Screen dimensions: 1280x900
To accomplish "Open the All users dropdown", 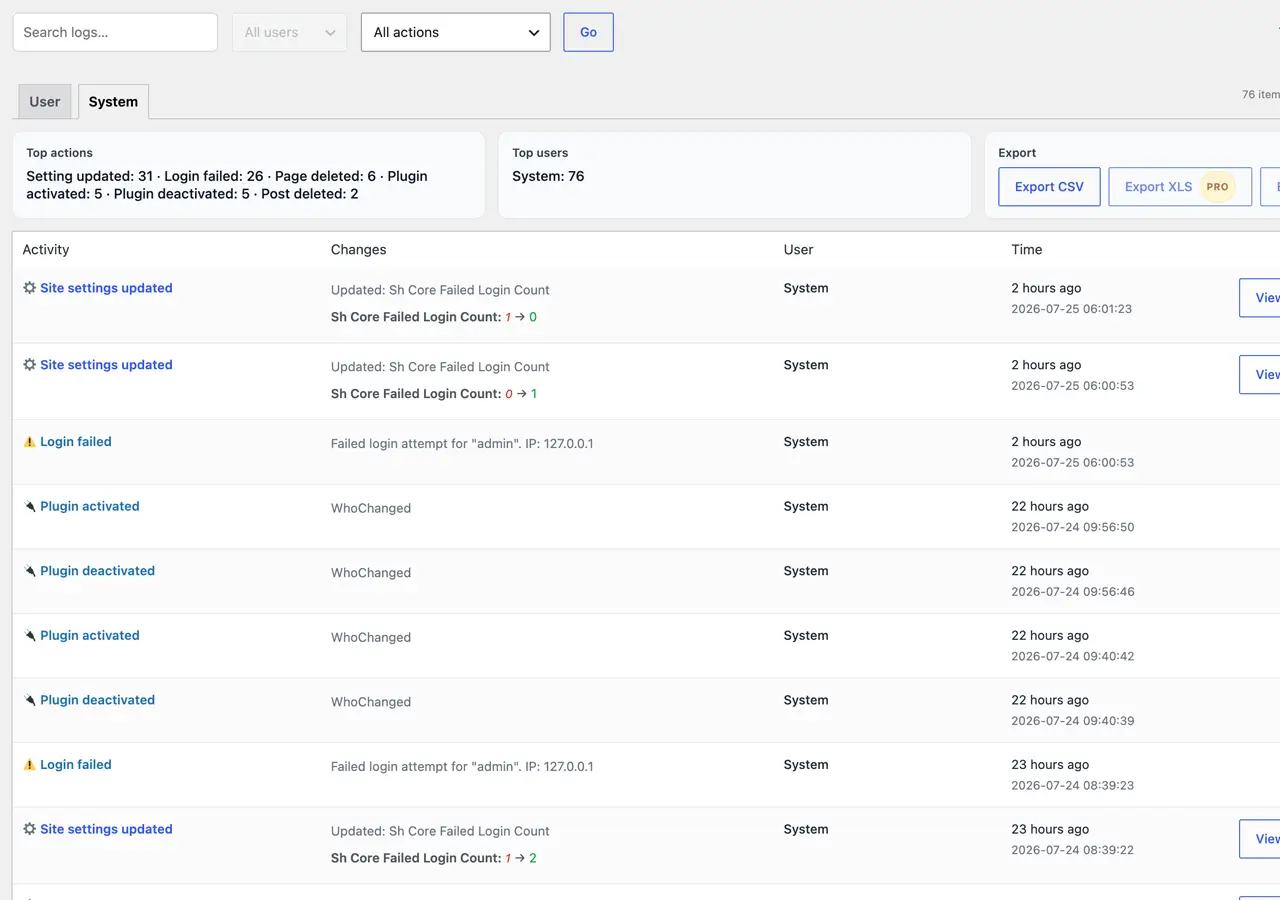I will pyautogui.click(x=289, y=32).
